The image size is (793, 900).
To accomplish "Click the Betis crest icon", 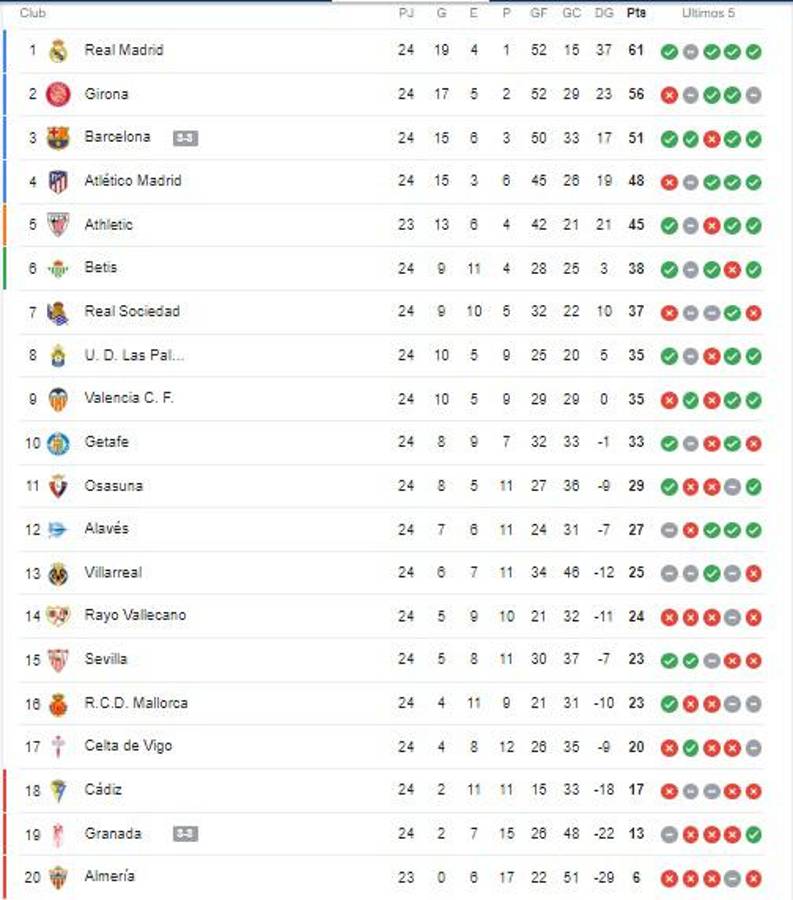I will coord(58,268).
